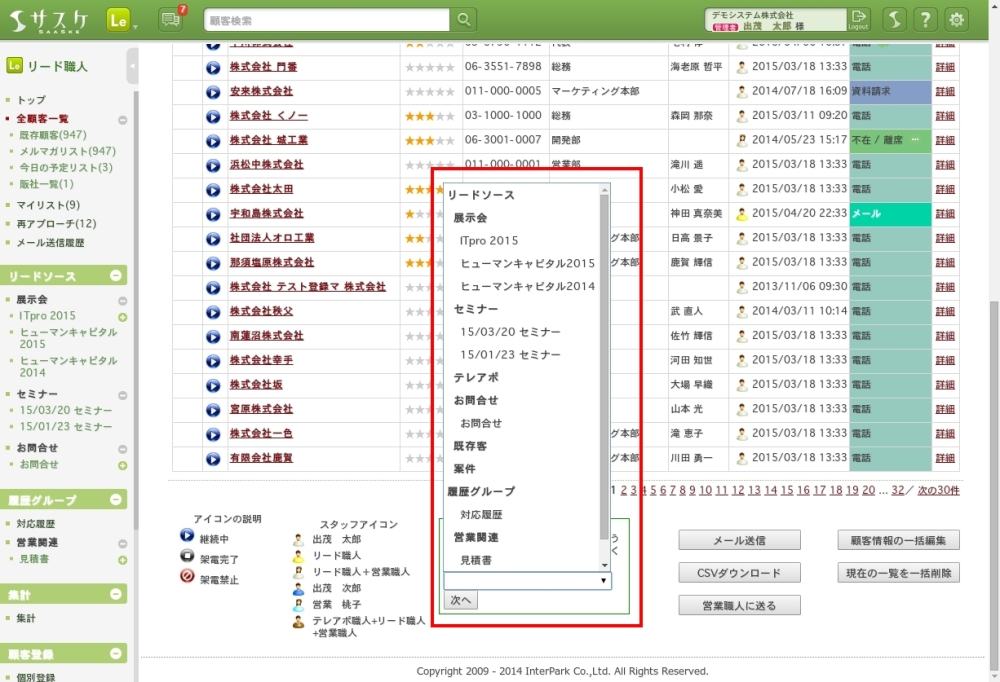Open メール送信履歴 in sidebar
Screen dimensions: 1000x682
(50, 242)
